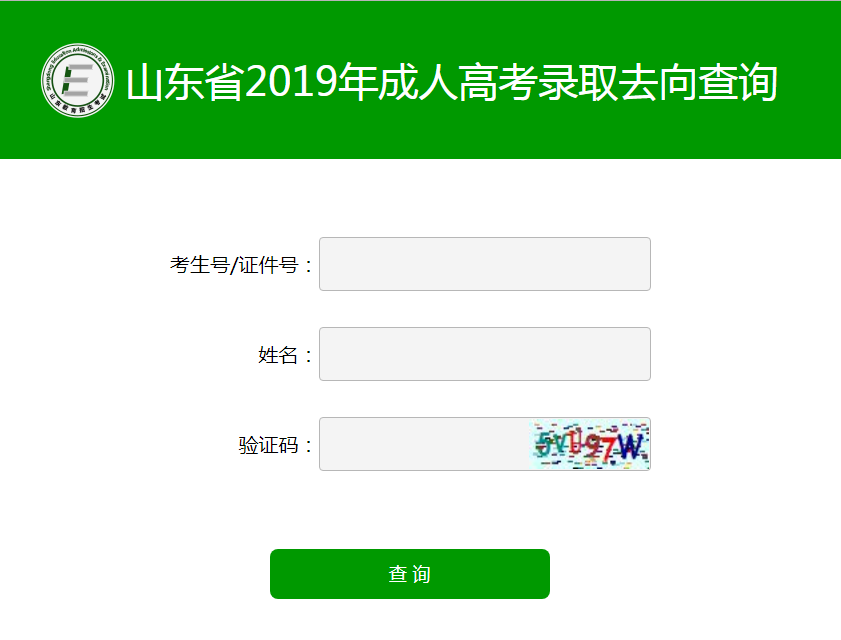Screen dimensions: 841x640
Task: Click the circular Shandong education exam logo
Action: pyautogui.click(x=78, y=81)
